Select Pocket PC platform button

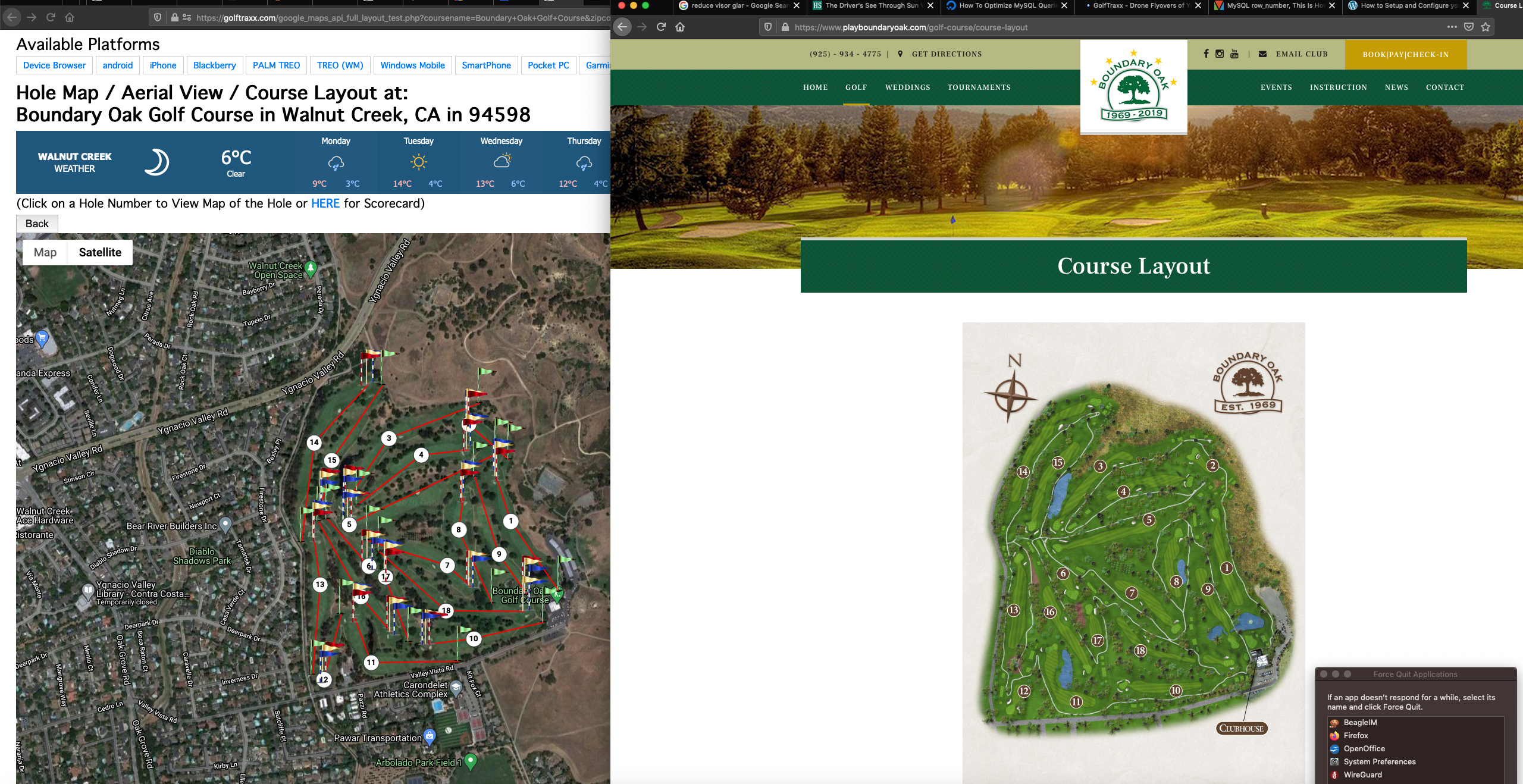click(548, 65)
